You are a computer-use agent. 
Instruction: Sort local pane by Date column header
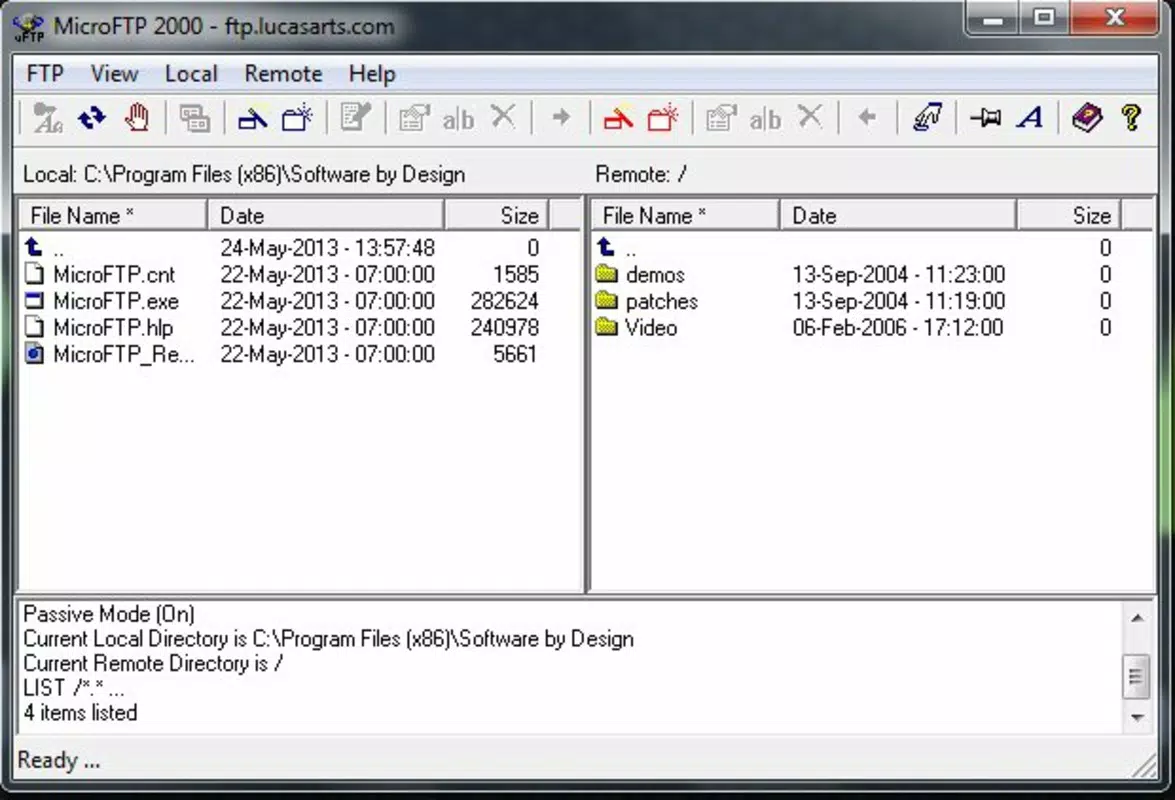[325, 215]
